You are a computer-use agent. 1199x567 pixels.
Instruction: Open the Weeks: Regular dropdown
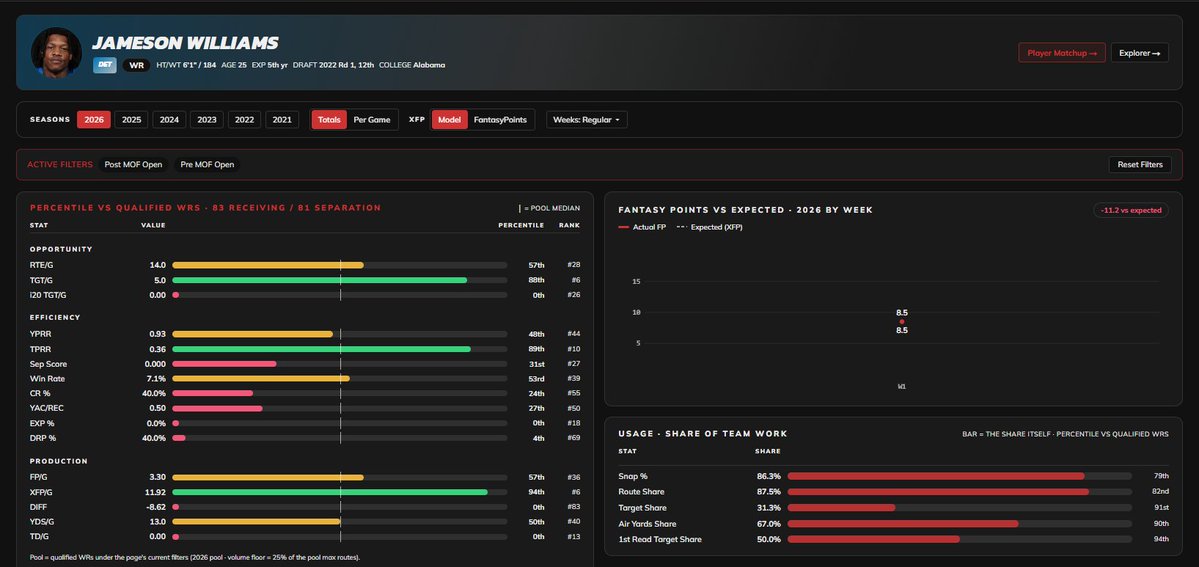587,120
